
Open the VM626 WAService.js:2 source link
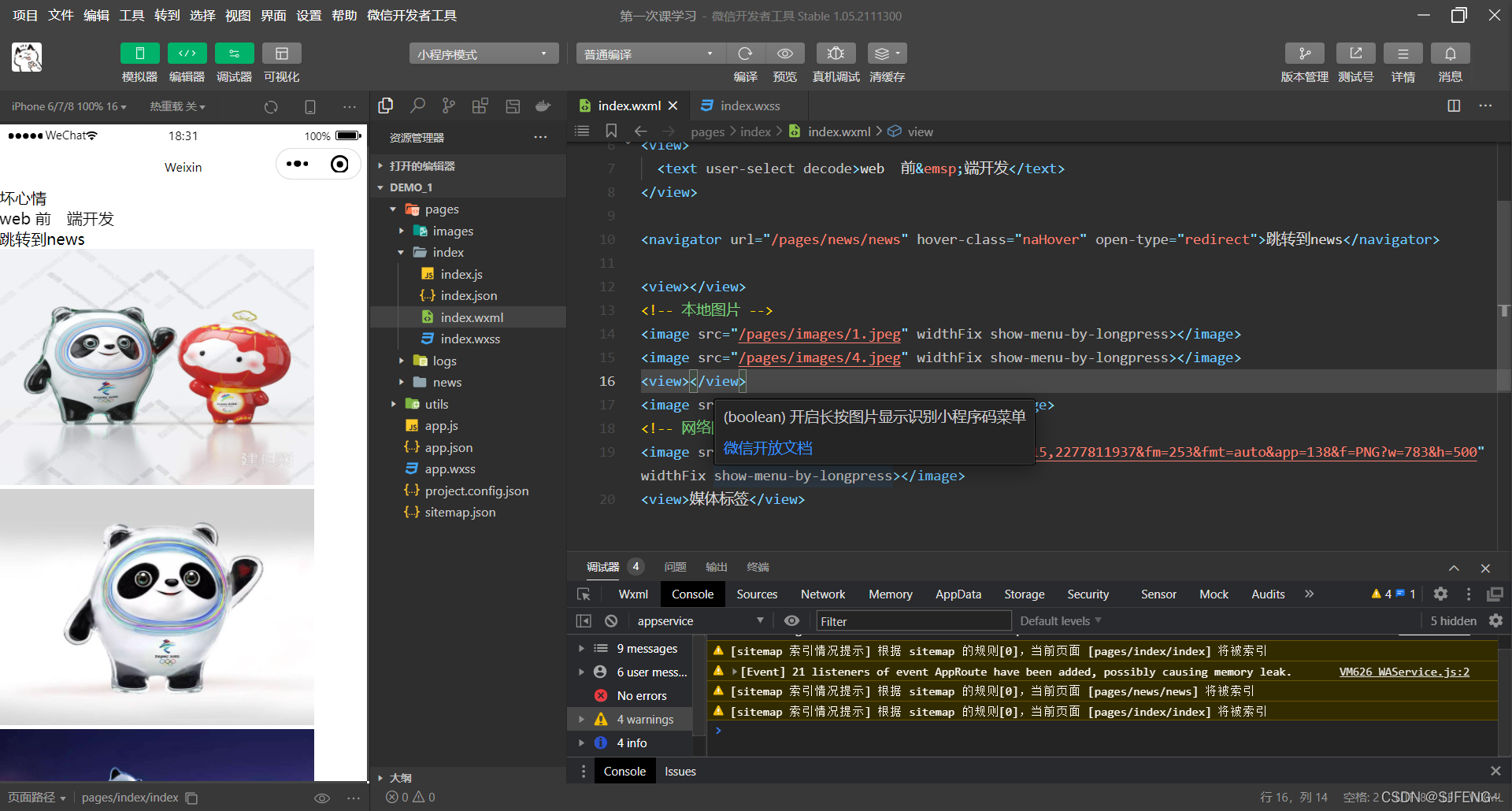pyautogui.click(x=1404, y=672)
